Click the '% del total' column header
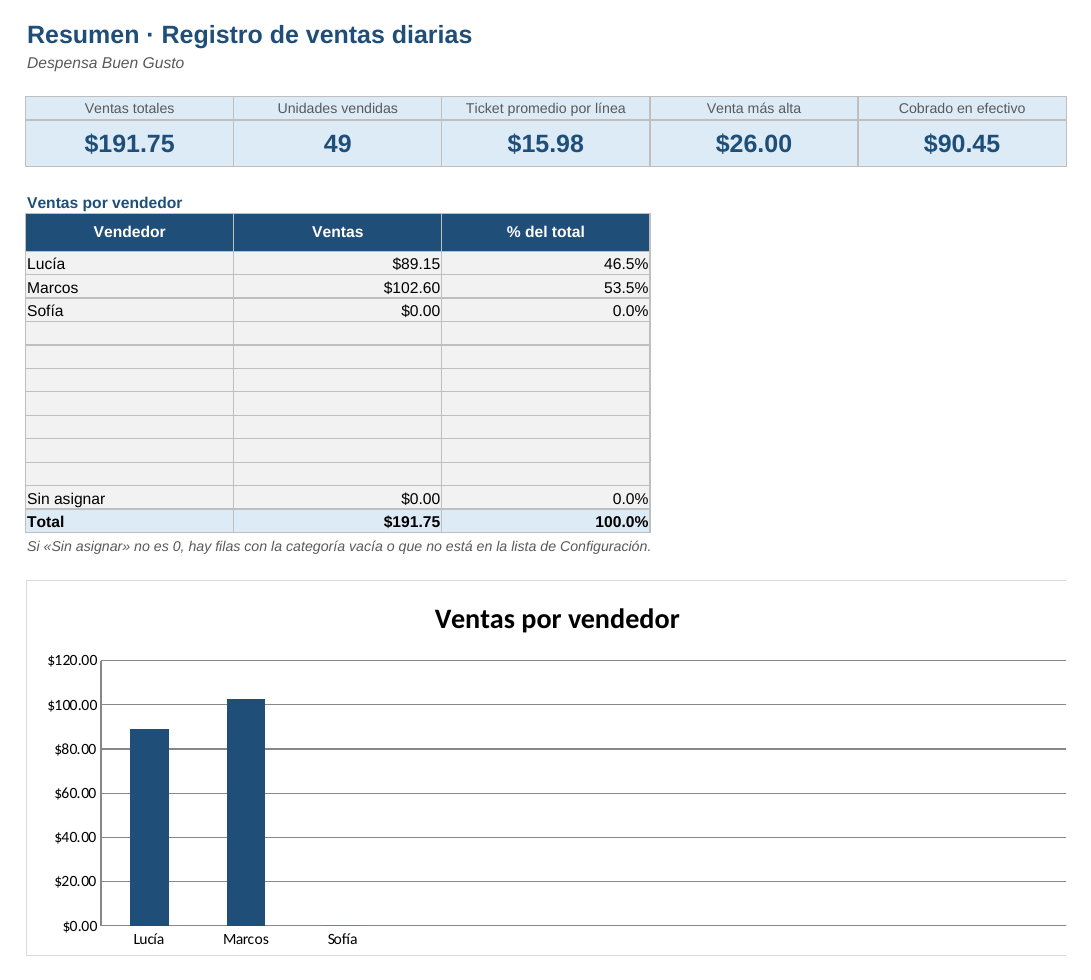Screen dimensions: 1091x980 [546, 232]
